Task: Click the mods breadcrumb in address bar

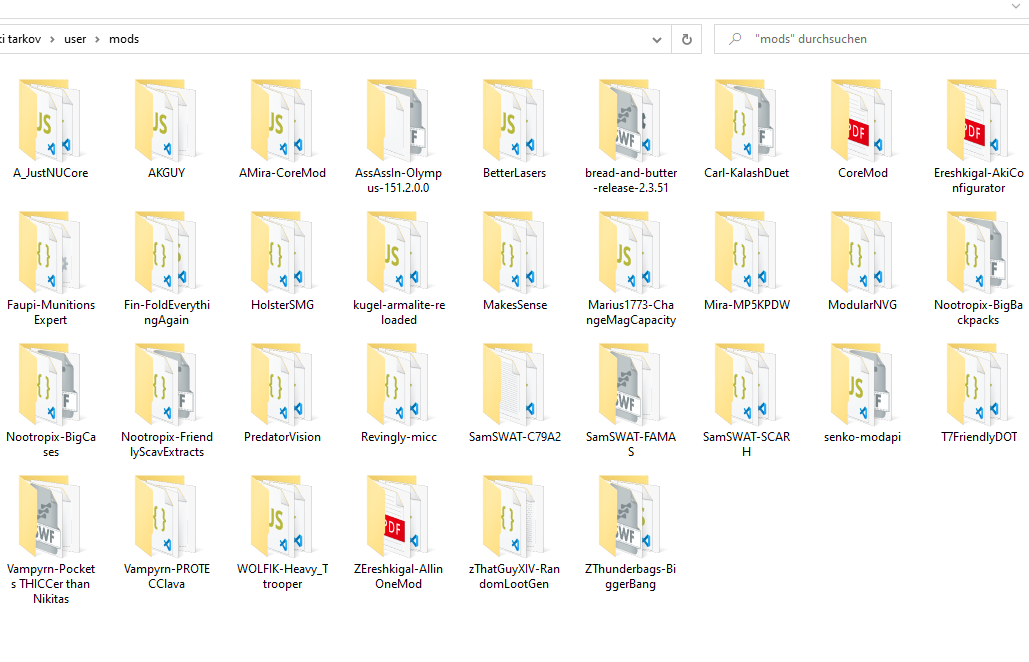Action: click(x=124, y=39)
